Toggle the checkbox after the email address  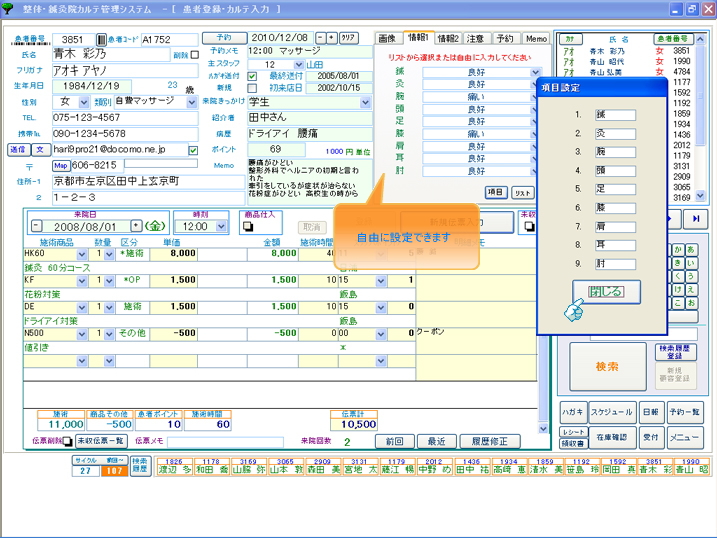click(x=193, y=150)
